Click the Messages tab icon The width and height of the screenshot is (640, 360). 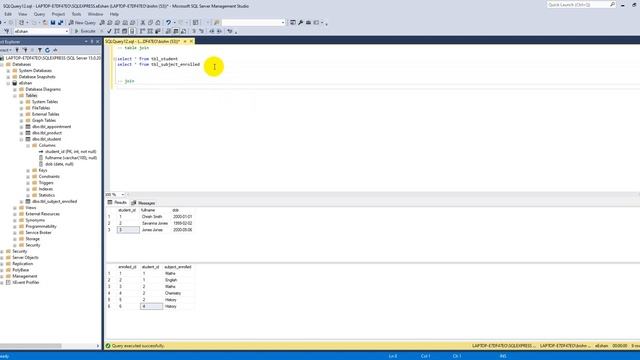point(133,203)
